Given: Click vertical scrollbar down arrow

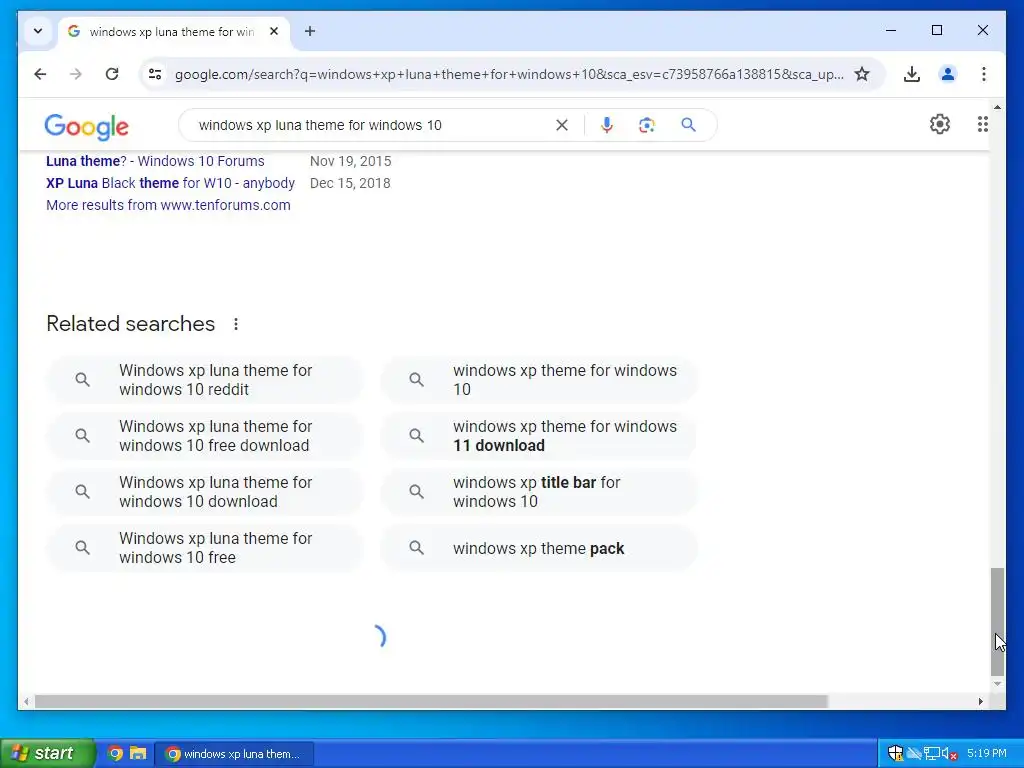Looking at the screenshot, I should point(997,684).
